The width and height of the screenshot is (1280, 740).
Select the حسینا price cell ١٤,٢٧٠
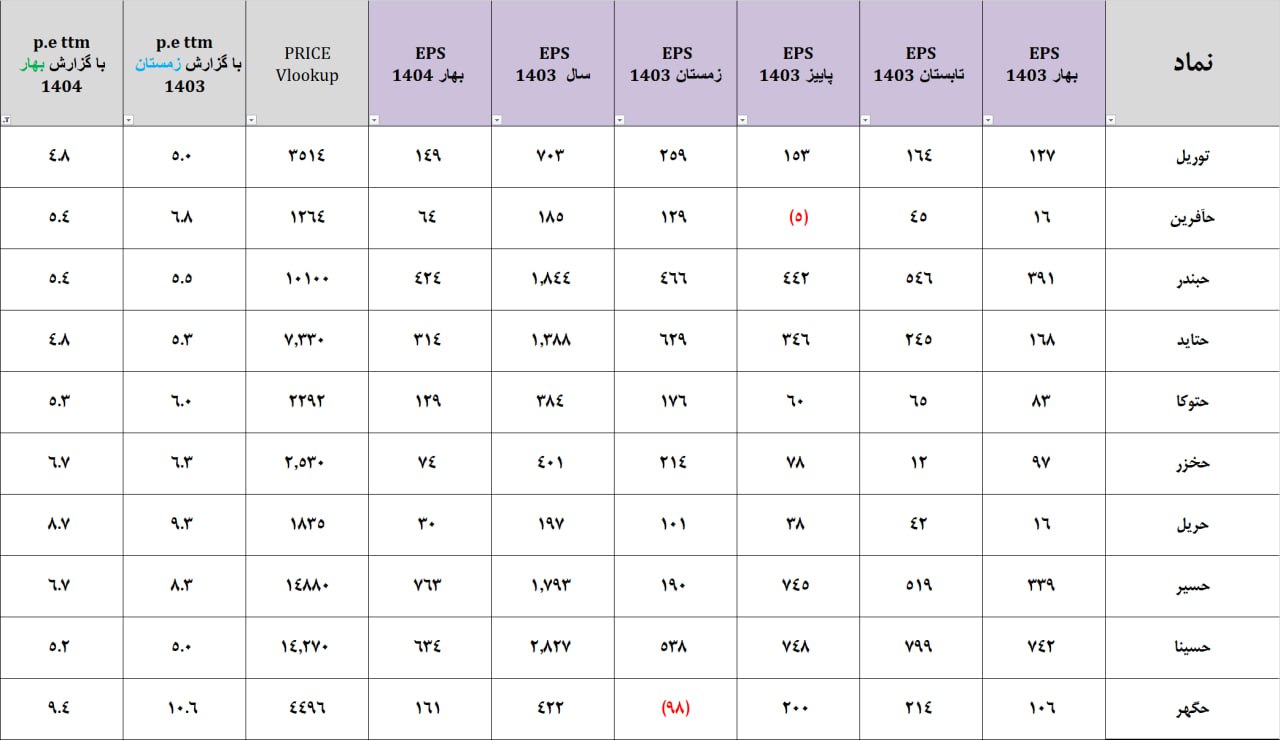307,647
